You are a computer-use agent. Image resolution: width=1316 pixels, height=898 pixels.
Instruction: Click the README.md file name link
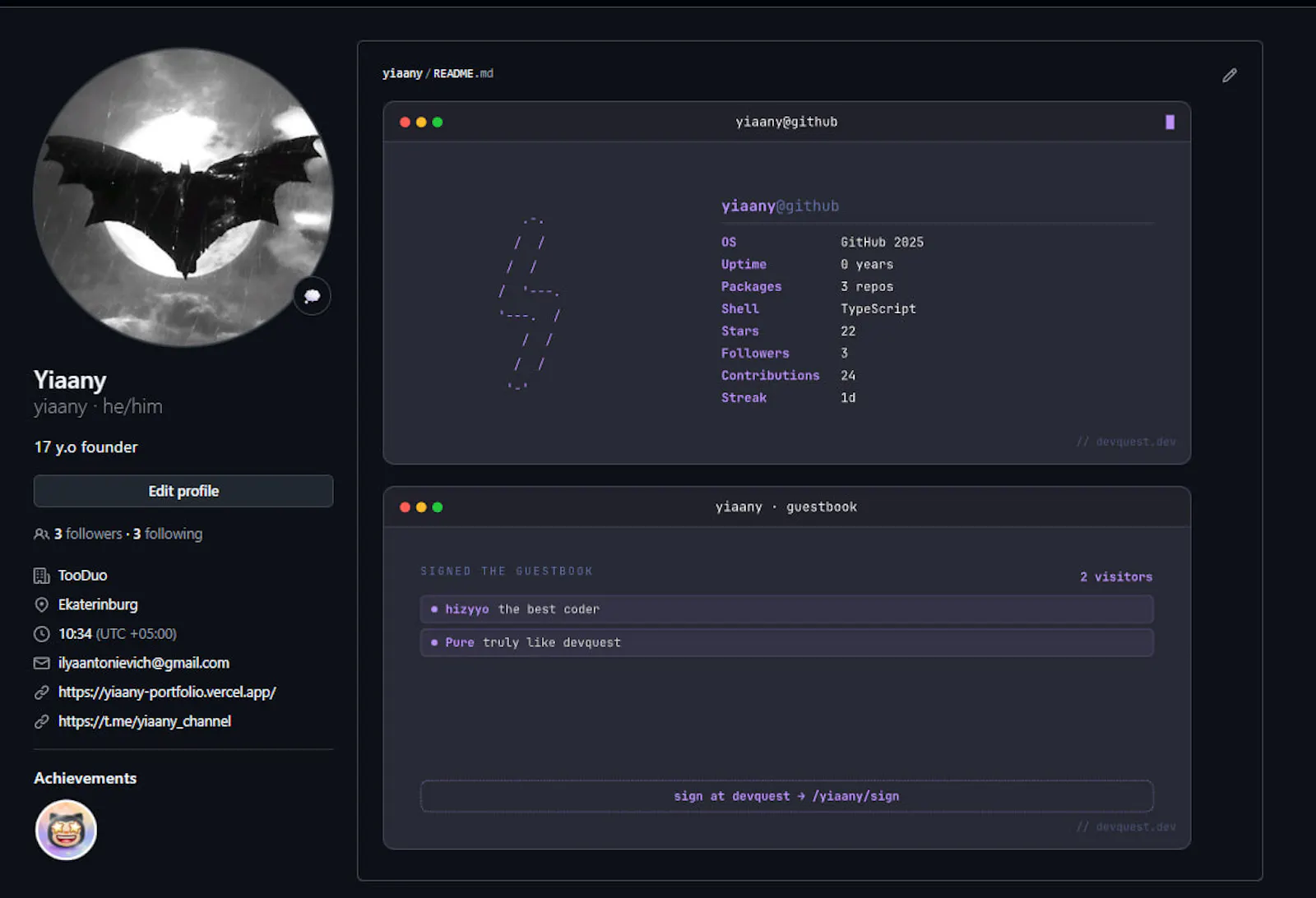coord(463,73)
